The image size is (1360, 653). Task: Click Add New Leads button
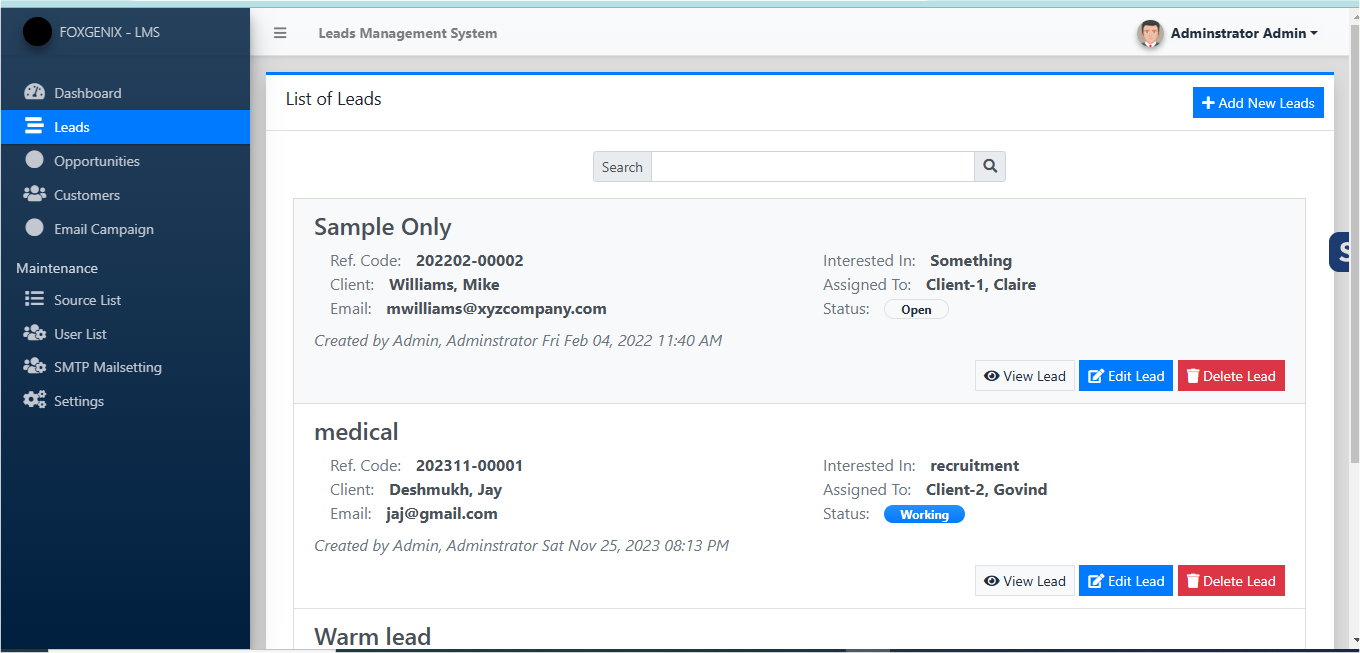pos(1258,103)
